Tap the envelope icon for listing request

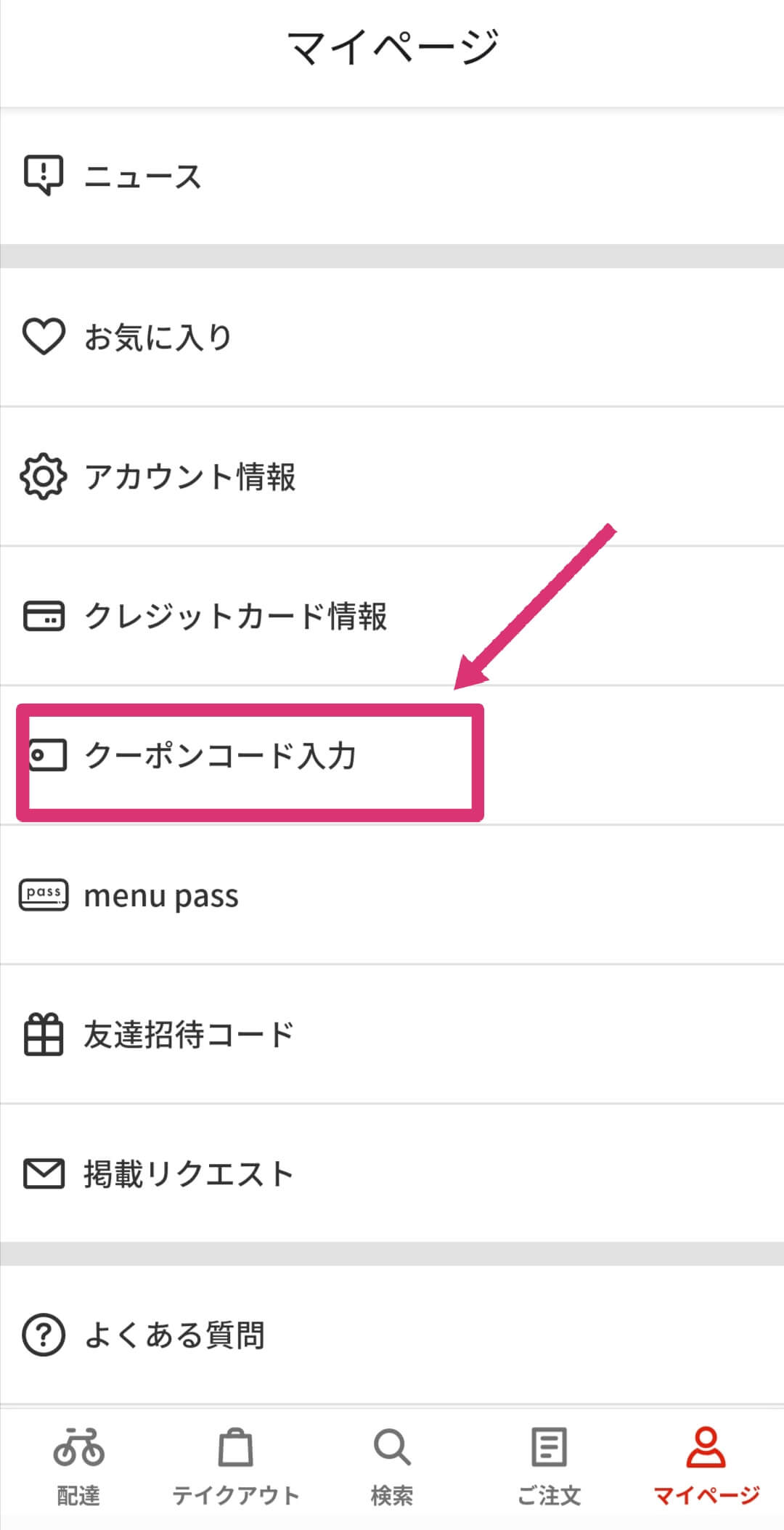coord(44,1173)
